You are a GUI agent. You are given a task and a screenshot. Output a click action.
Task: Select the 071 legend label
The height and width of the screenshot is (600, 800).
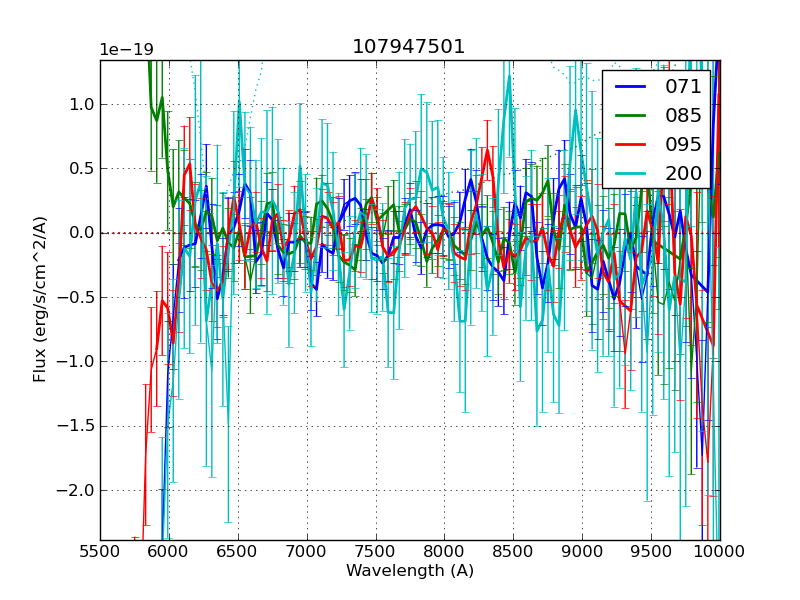tap(683, 87)
